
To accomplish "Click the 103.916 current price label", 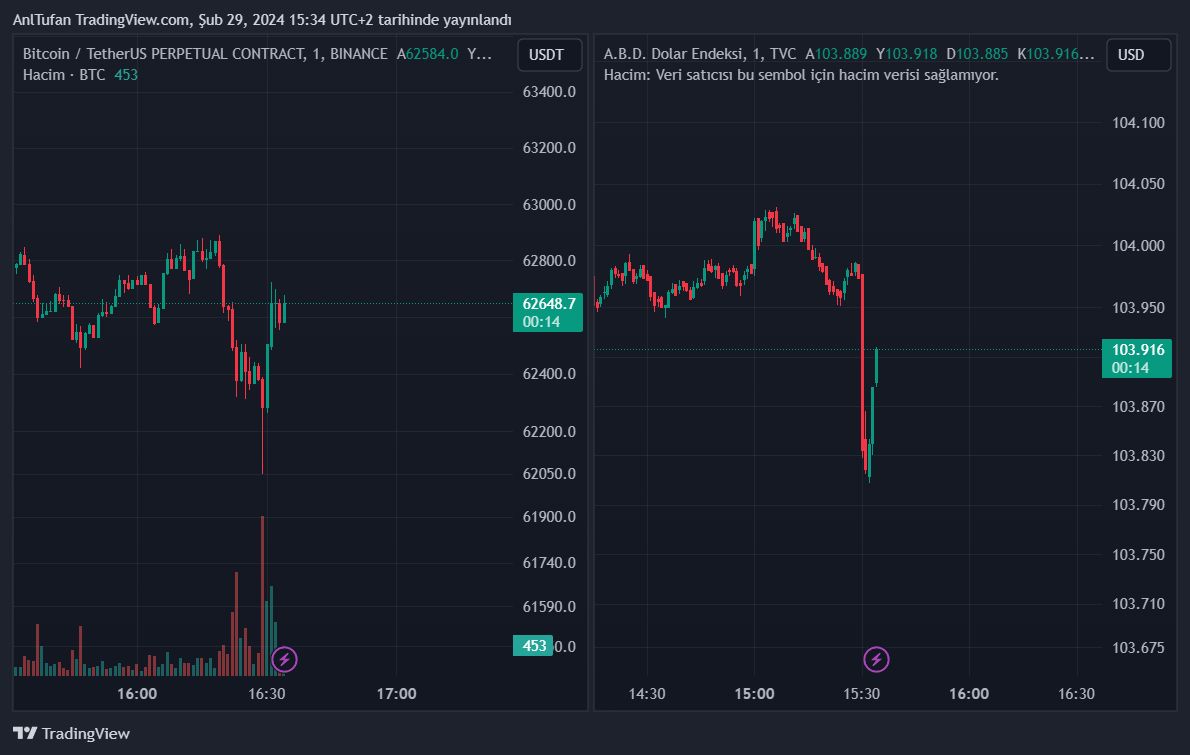I will 1138,350.
